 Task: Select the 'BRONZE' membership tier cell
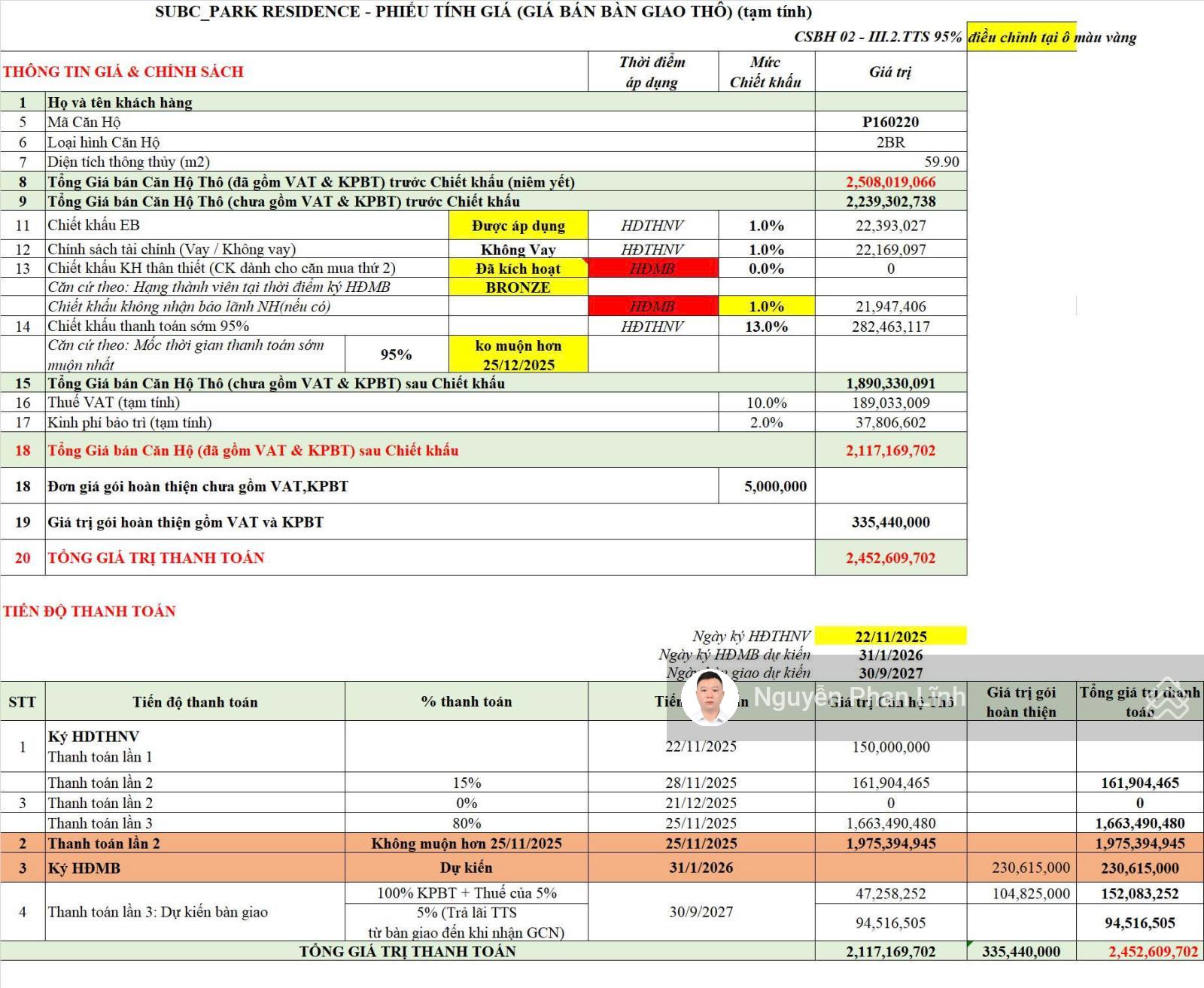(518, 287)
